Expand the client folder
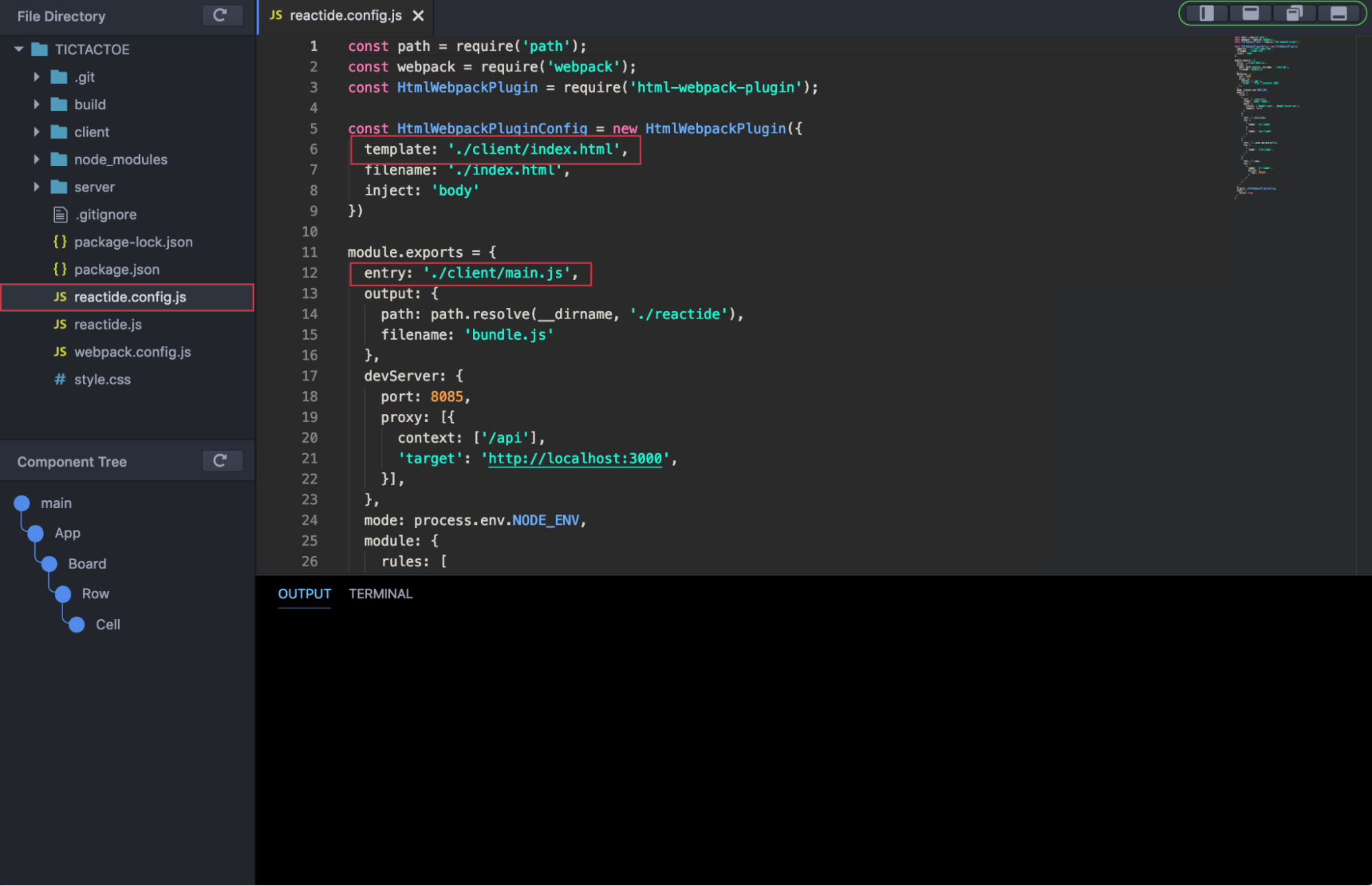 pos(37,132)
